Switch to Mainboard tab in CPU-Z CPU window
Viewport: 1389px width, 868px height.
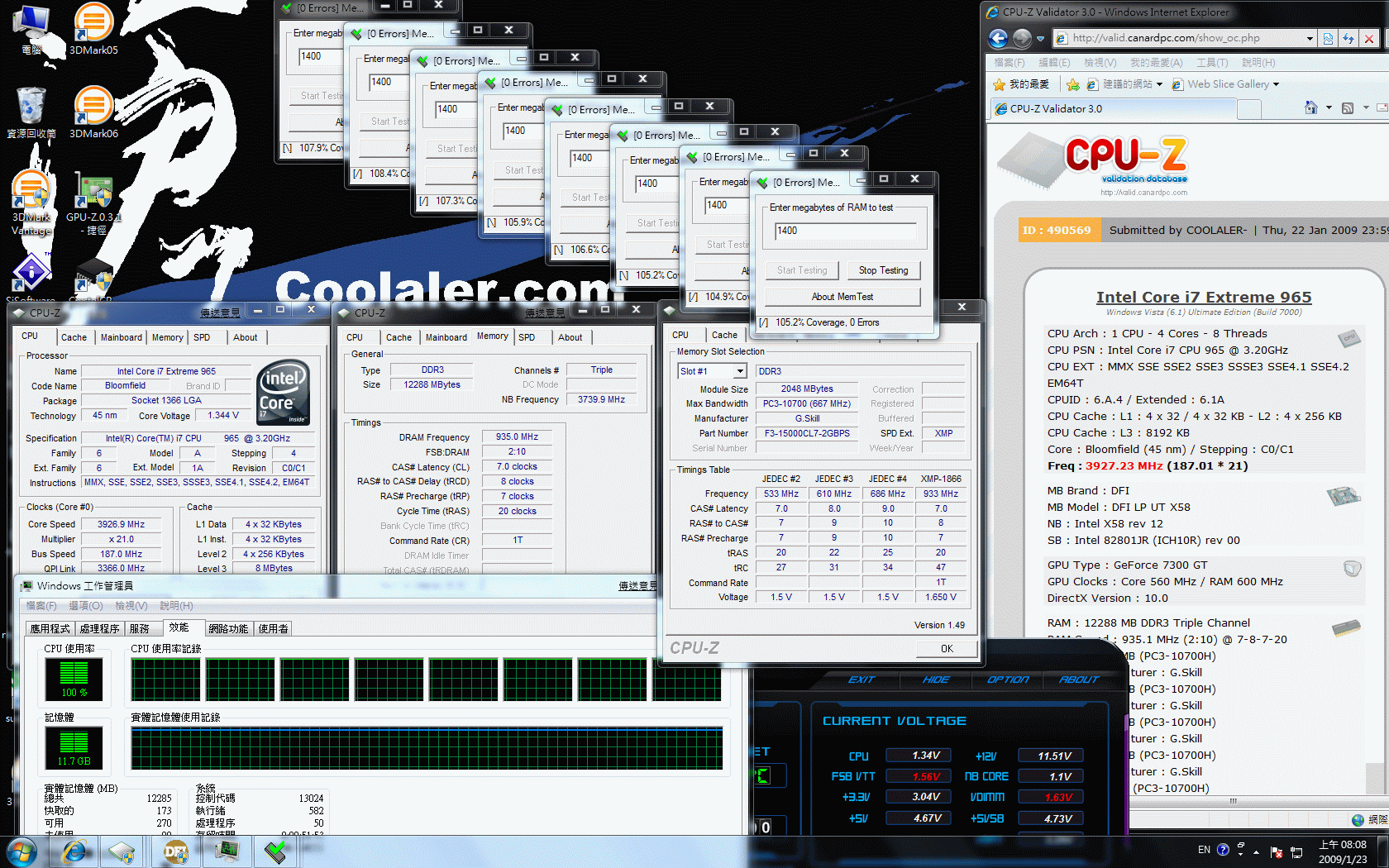[121, 337]
